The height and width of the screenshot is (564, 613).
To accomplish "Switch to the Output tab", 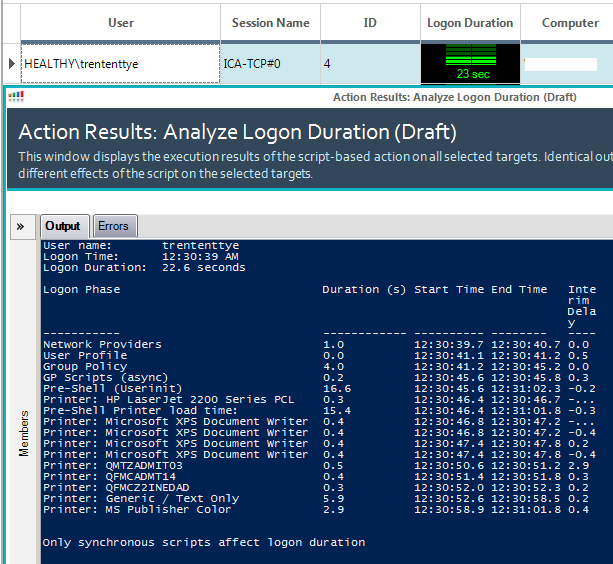I will (65, 226).
